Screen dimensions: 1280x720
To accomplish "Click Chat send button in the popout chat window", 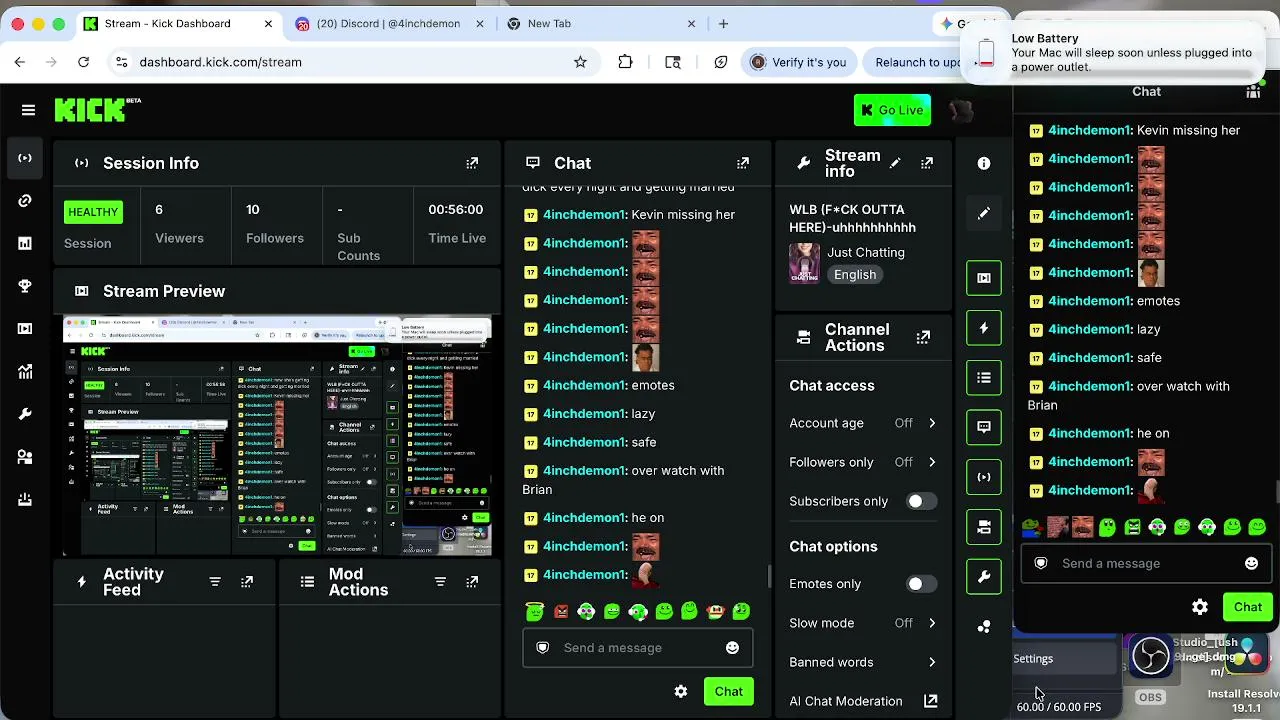I will [1247, 607].
